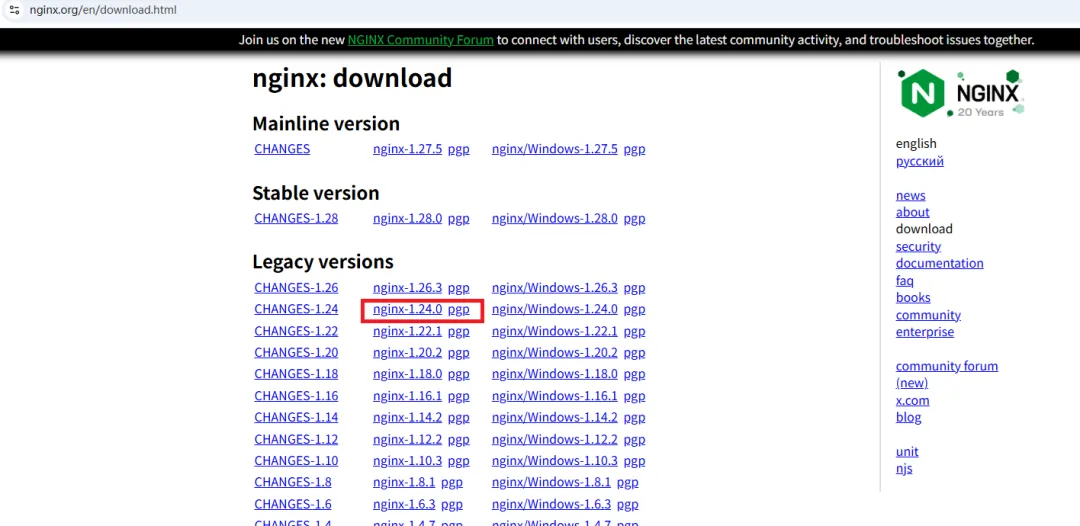
Task: Open the njs sidebar link
Action: [x=904, y=469]
